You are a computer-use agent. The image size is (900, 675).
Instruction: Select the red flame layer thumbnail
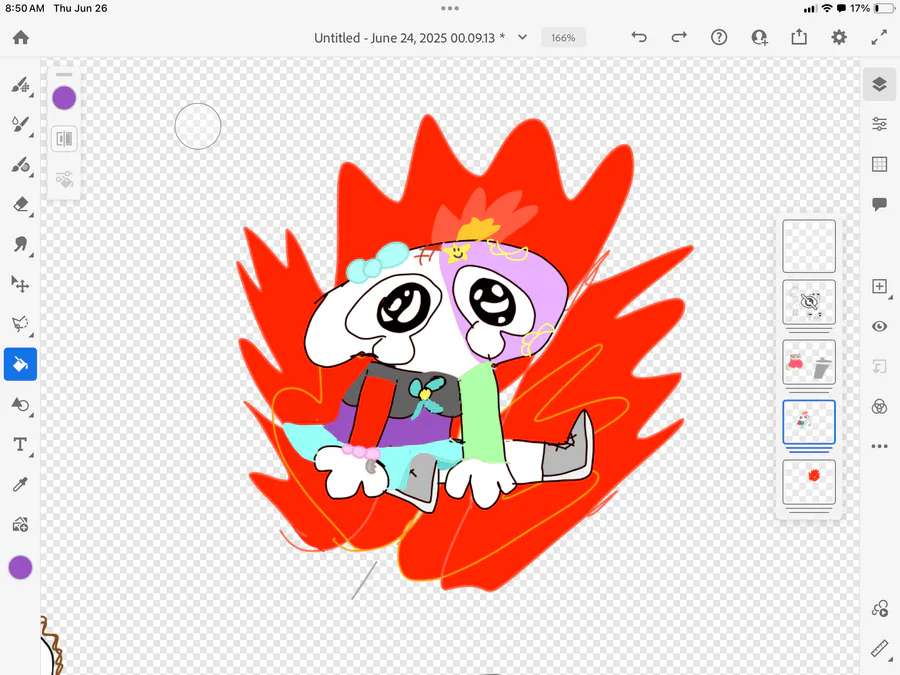809,482
